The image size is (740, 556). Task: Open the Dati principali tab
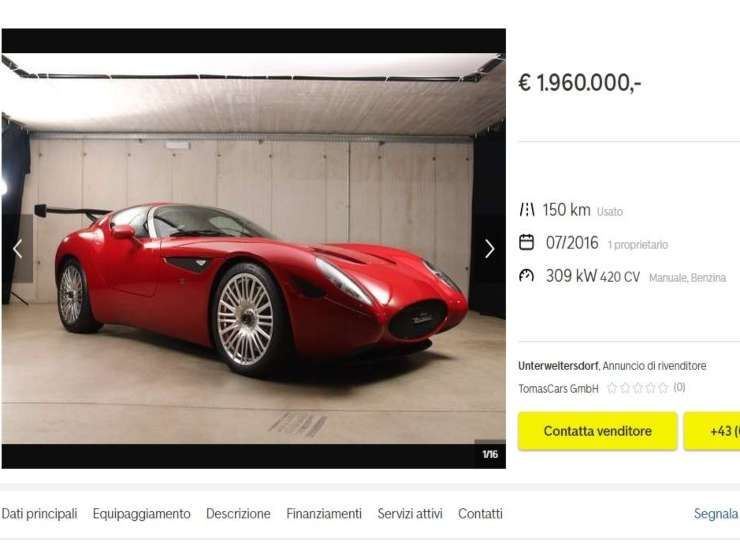(x=39, y=514)
